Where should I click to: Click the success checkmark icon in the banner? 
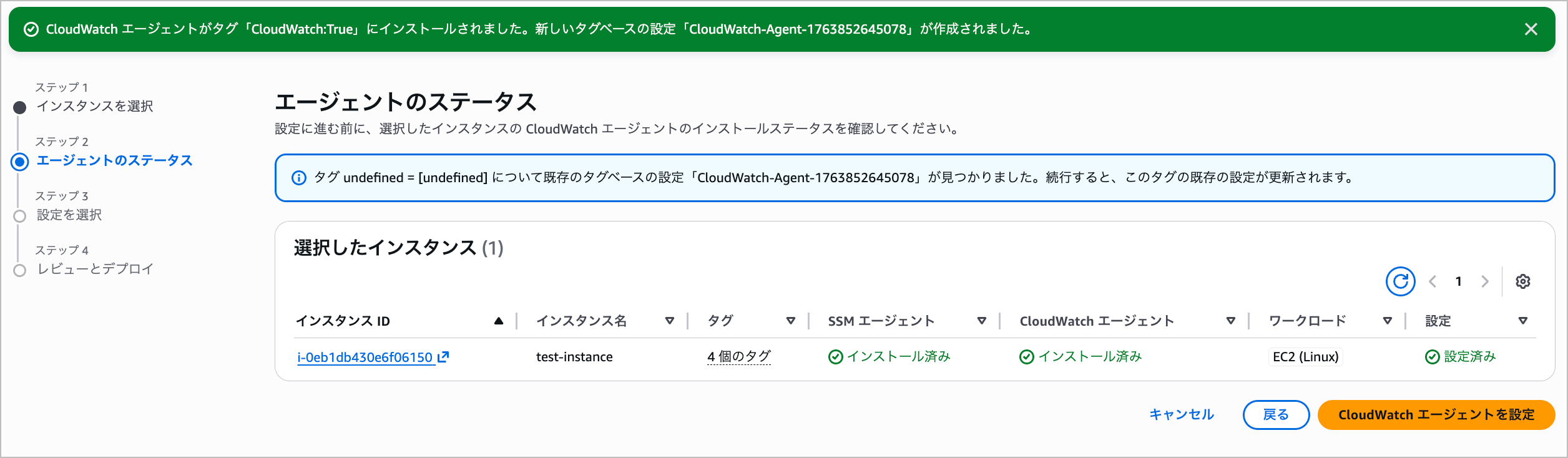31,29
